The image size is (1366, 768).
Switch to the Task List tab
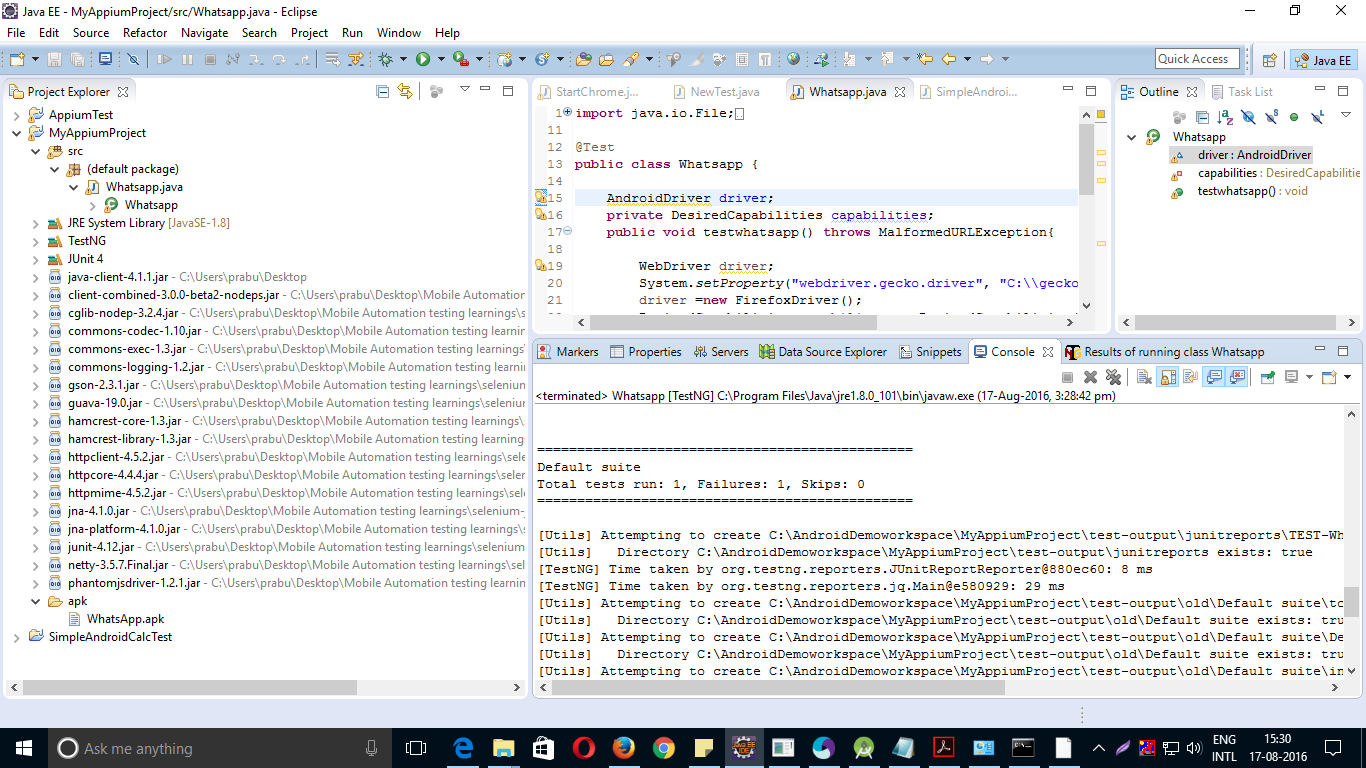(x=1241, y=91)
